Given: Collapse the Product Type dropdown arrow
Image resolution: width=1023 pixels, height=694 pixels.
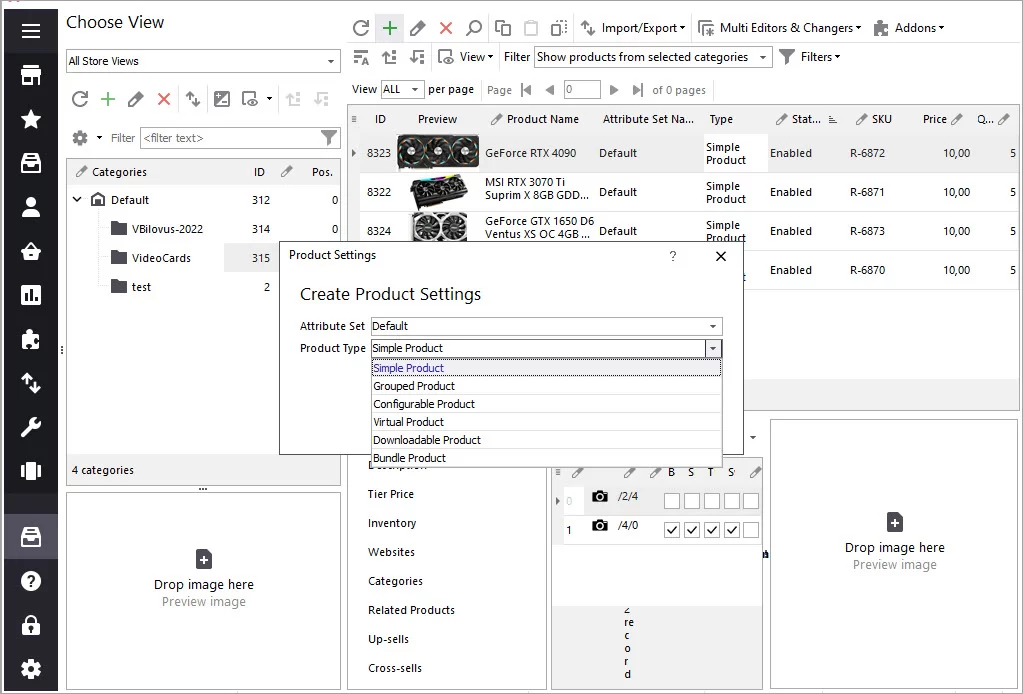Looking at the screenshot, I should [x=713, y=348].
